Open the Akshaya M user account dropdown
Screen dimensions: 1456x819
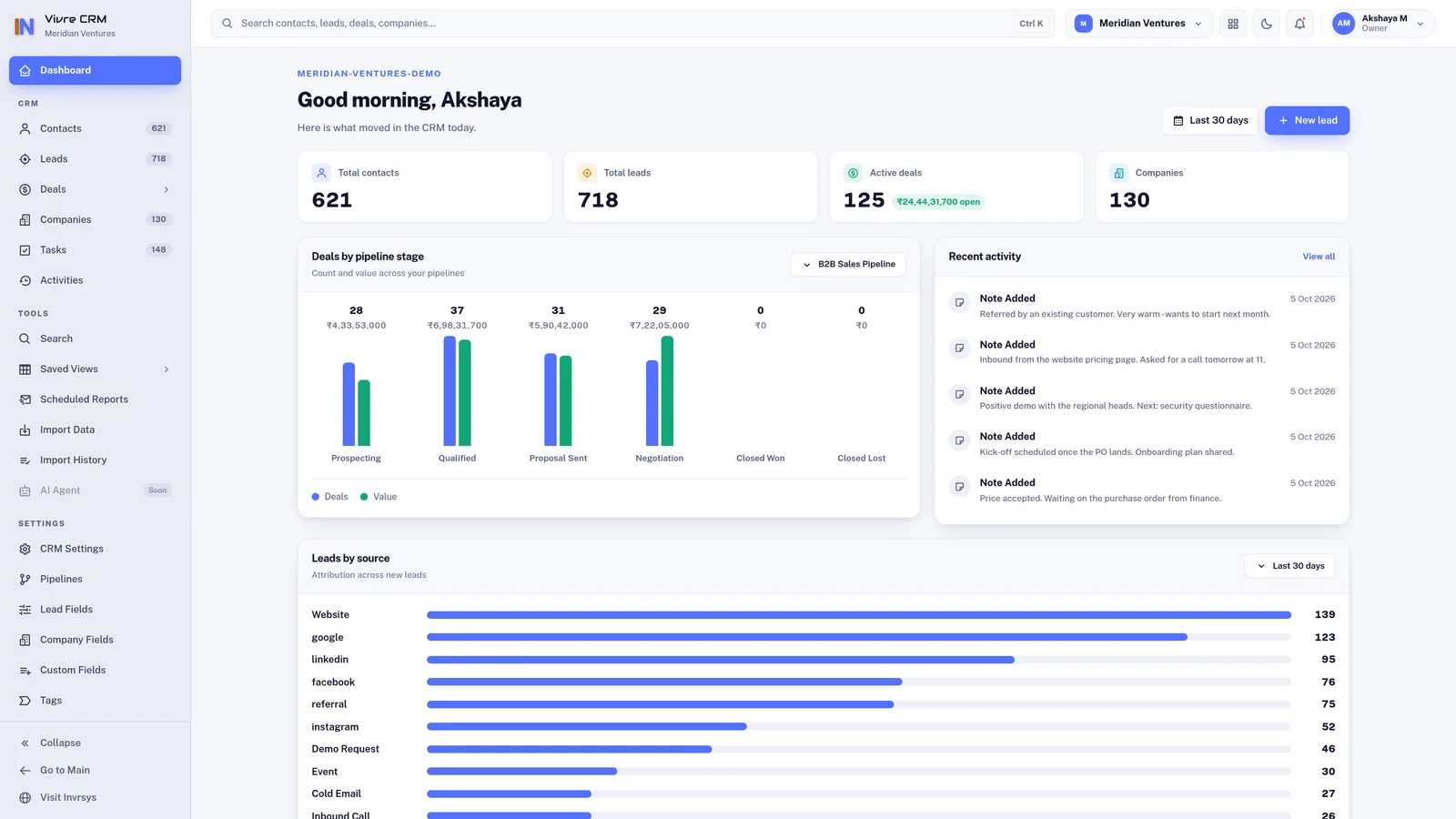[x=1380, y=24]
